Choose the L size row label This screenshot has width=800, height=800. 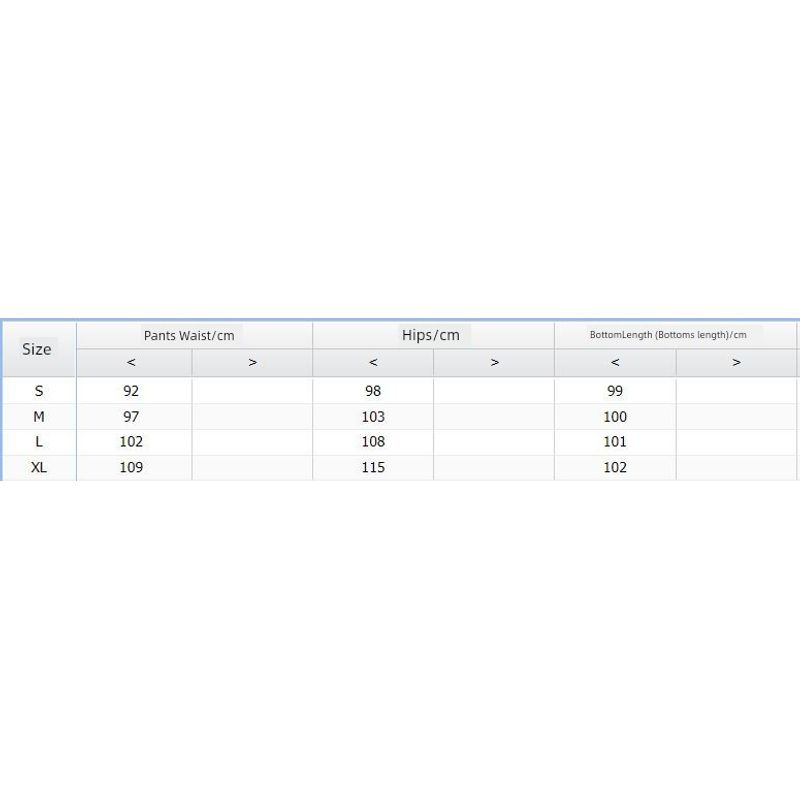[x=39, y=441]
